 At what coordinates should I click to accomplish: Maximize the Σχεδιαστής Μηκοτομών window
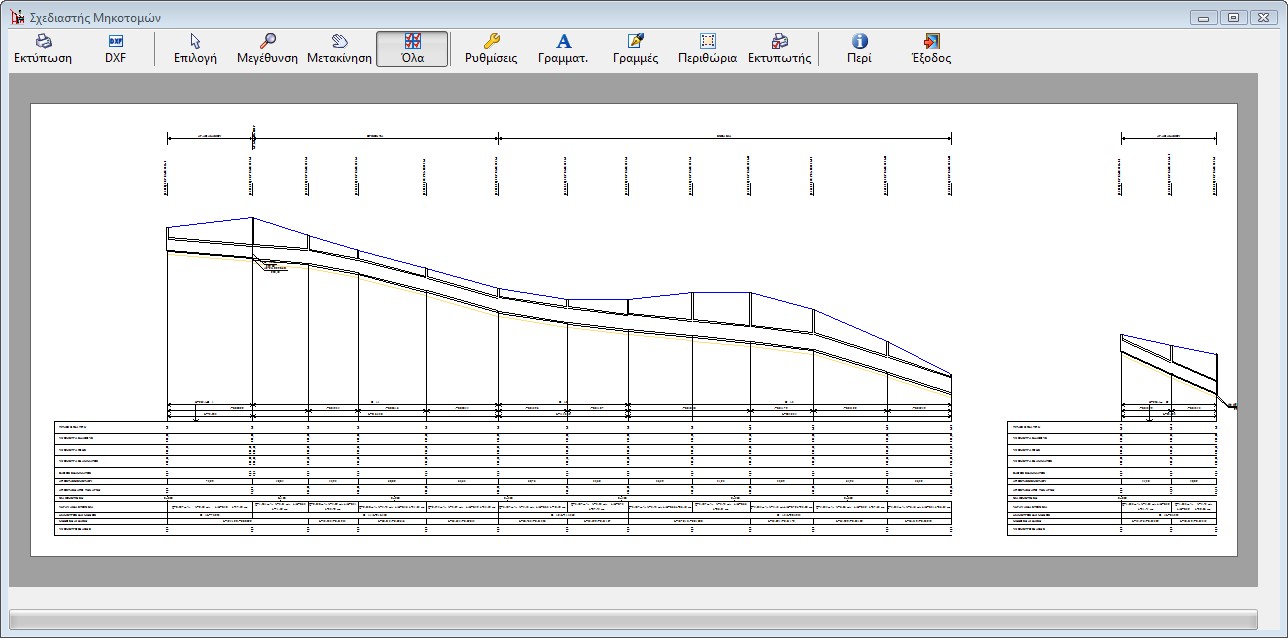(1233, 17)
